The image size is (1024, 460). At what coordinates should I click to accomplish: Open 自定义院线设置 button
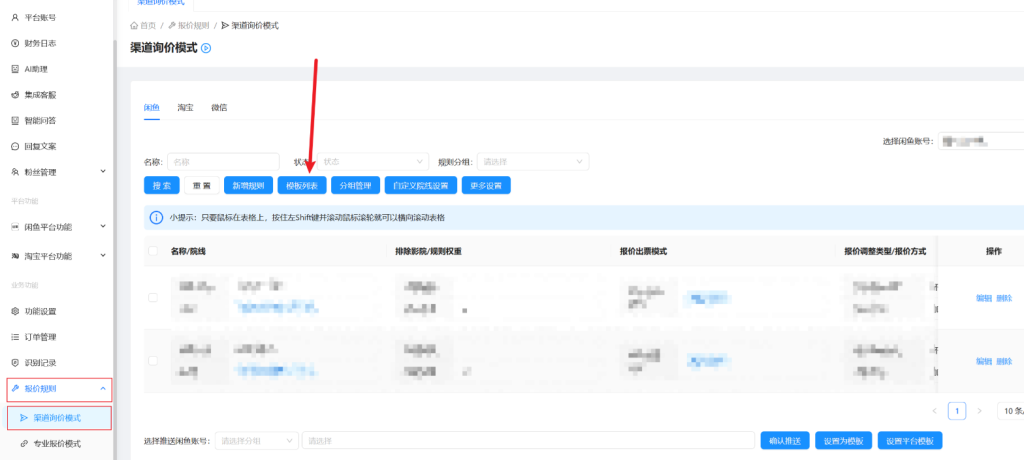[x=421, y=186]
